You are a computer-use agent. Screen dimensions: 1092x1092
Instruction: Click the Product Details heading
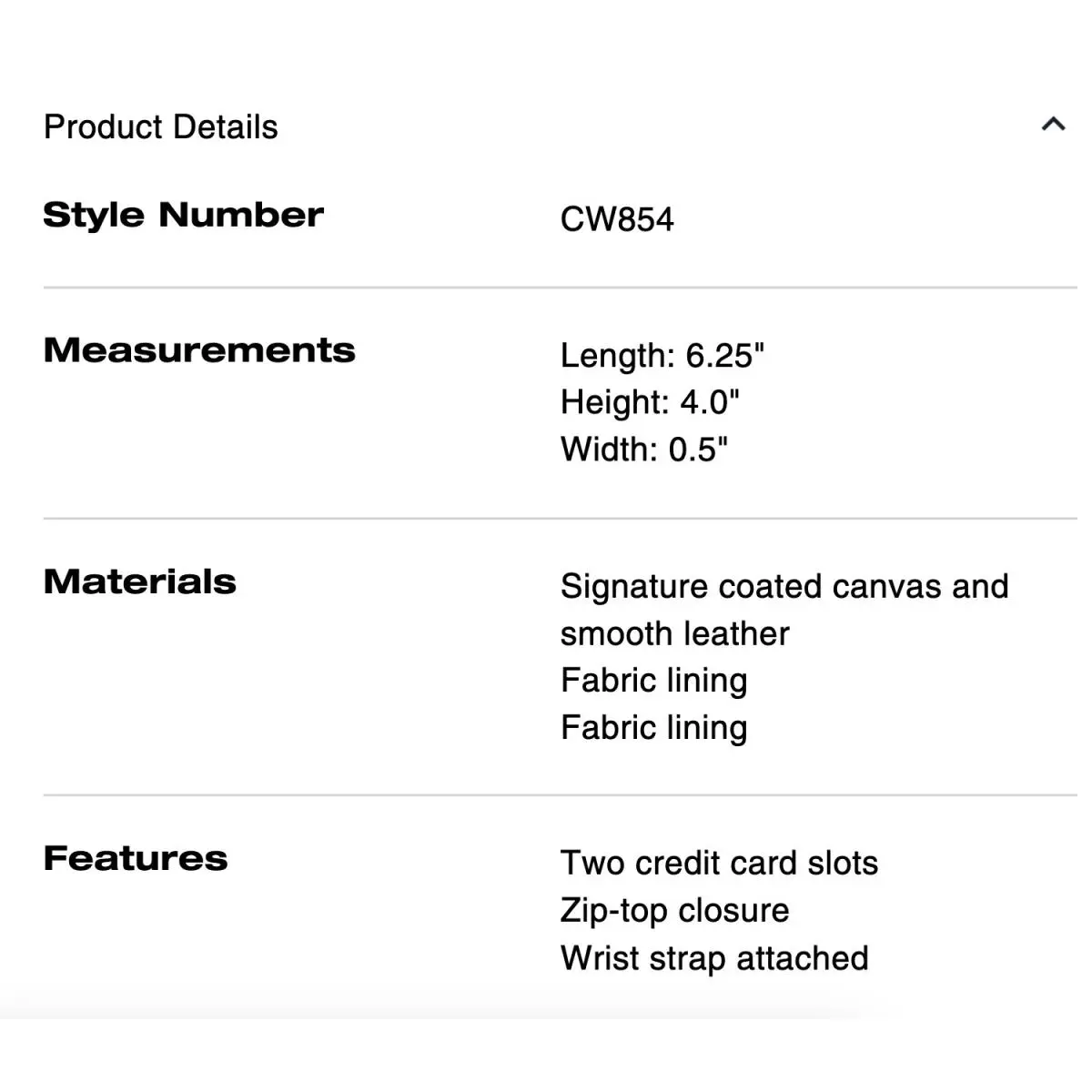click(161, 127)
